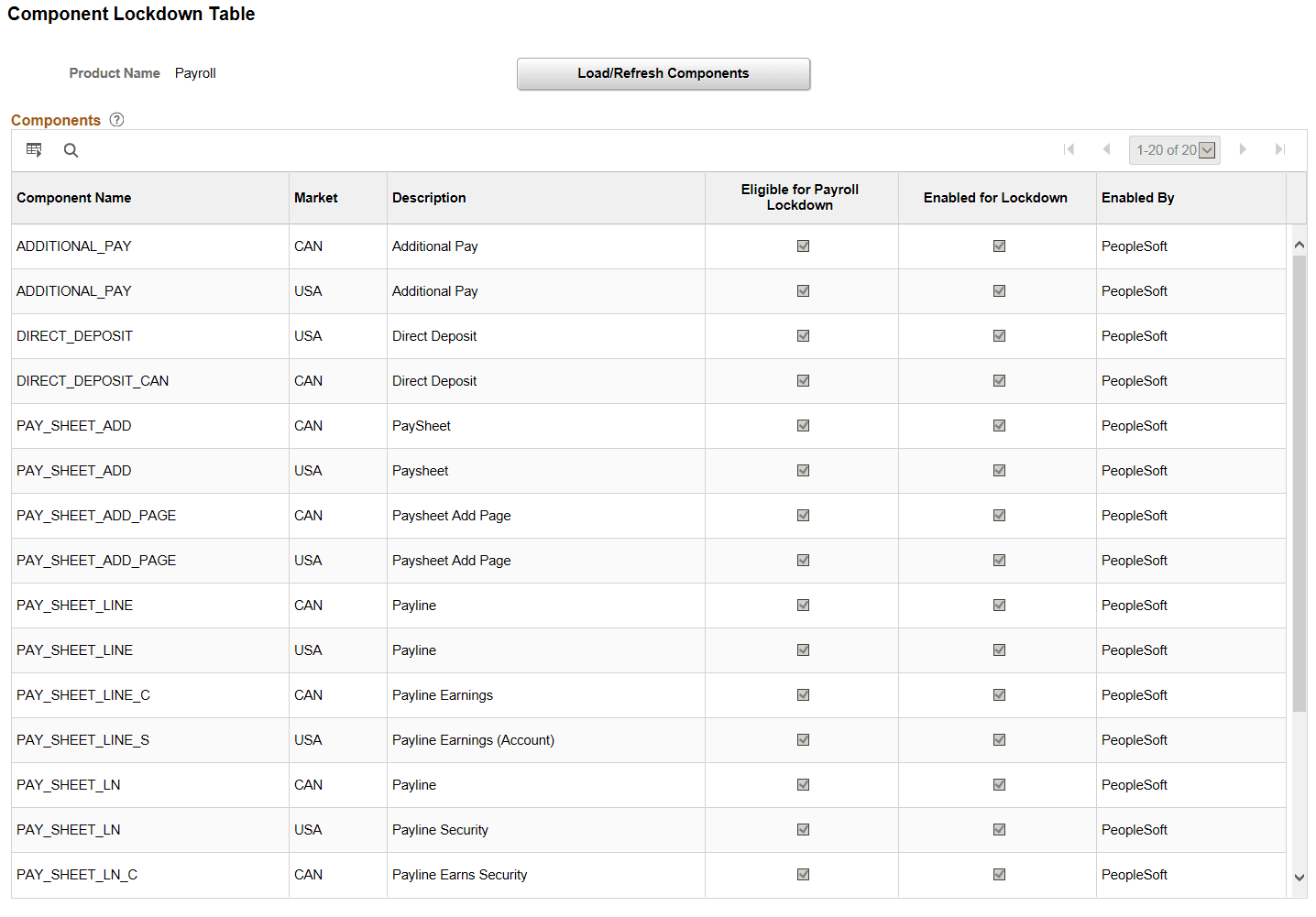
Task: Toggle Enabled for Lockdown for PAY_SHEET_LINE_C
Action: 998,694
